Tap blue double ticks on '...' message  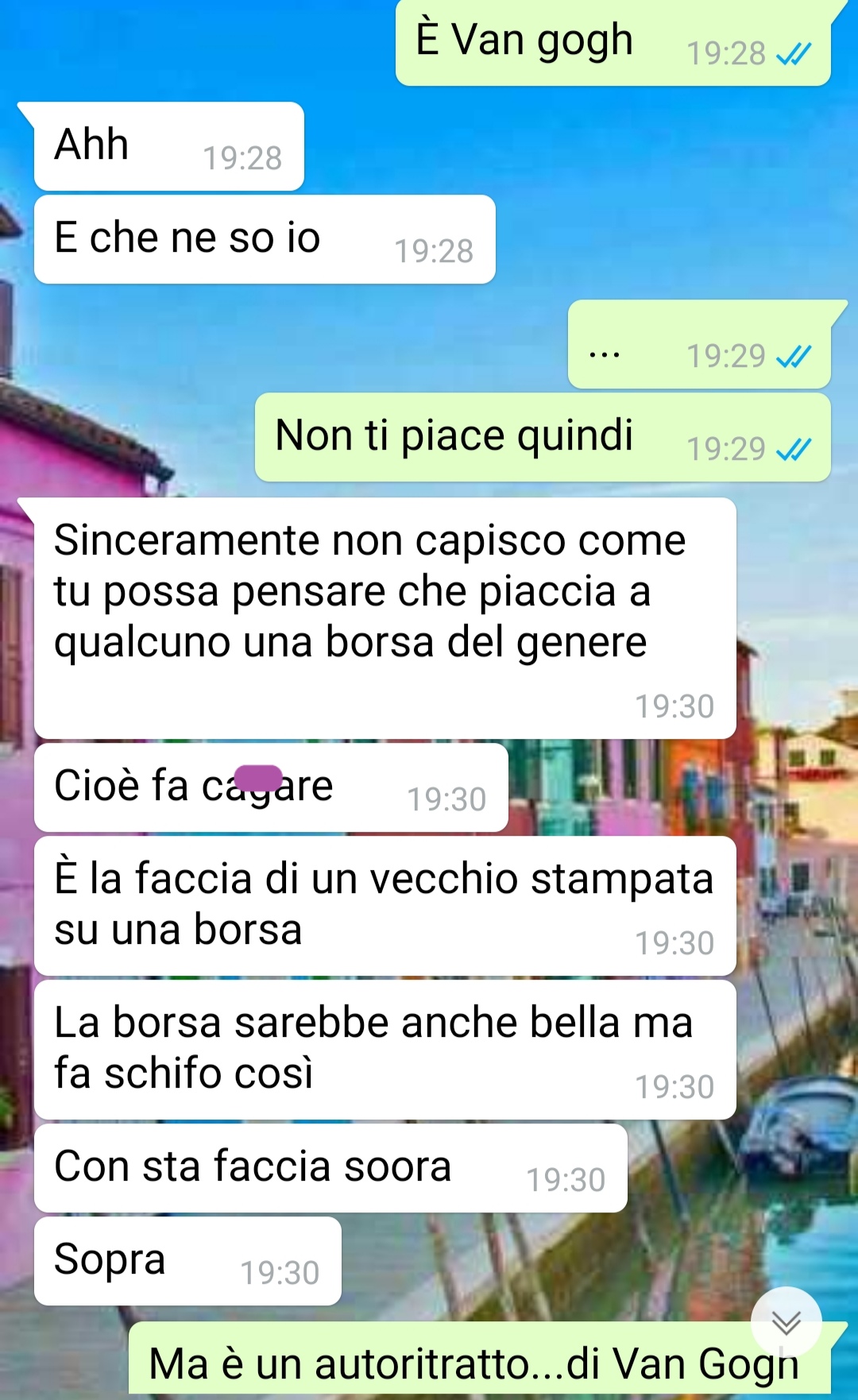click(x=794, y=357)
